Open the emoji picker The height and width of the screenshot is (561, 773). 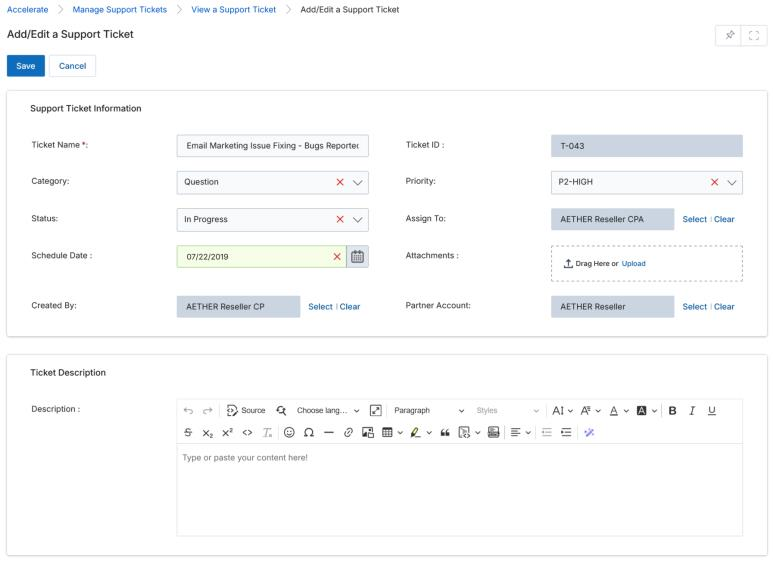pos(289,433)
